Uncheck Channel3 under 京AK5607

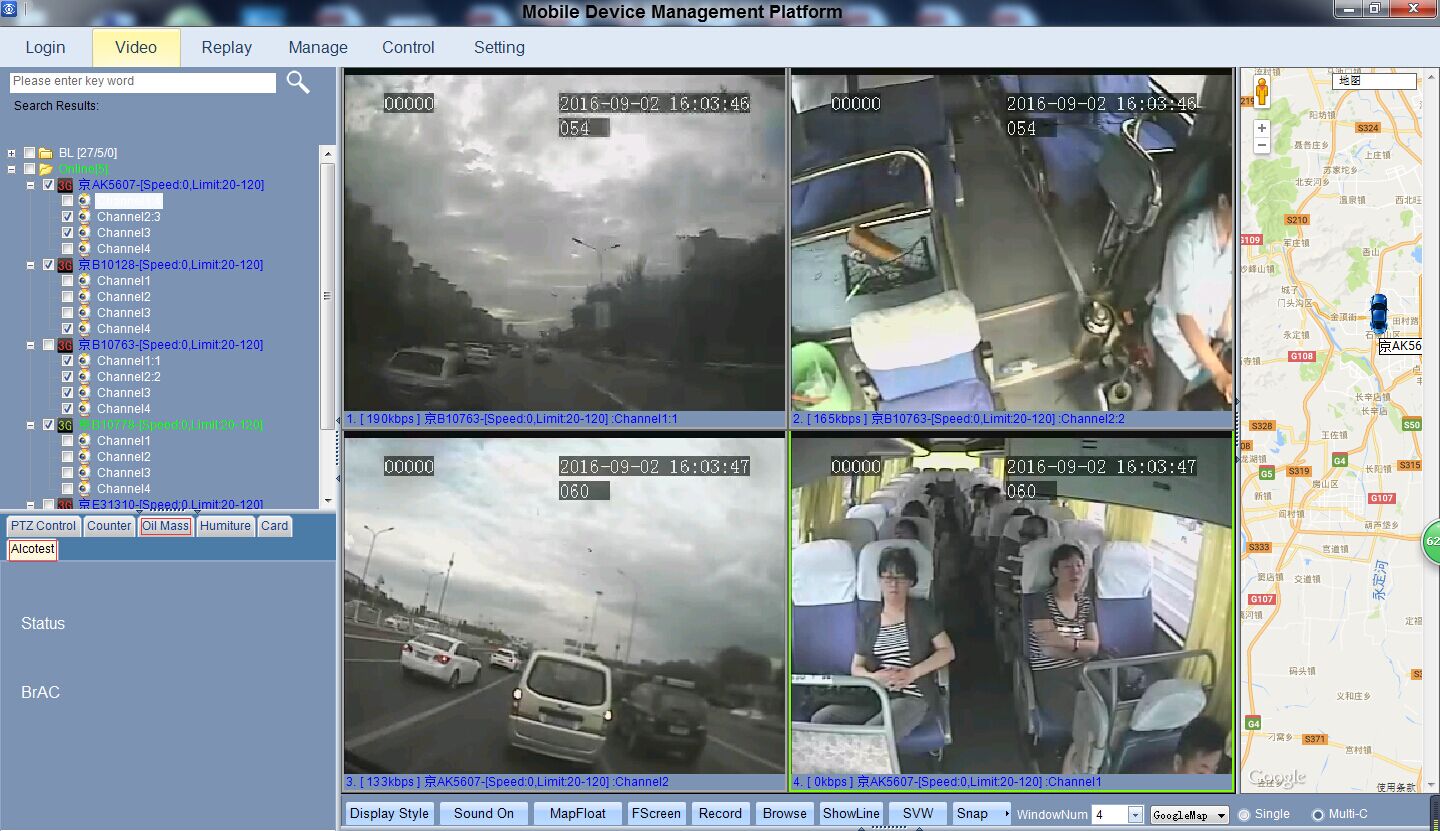67,233
